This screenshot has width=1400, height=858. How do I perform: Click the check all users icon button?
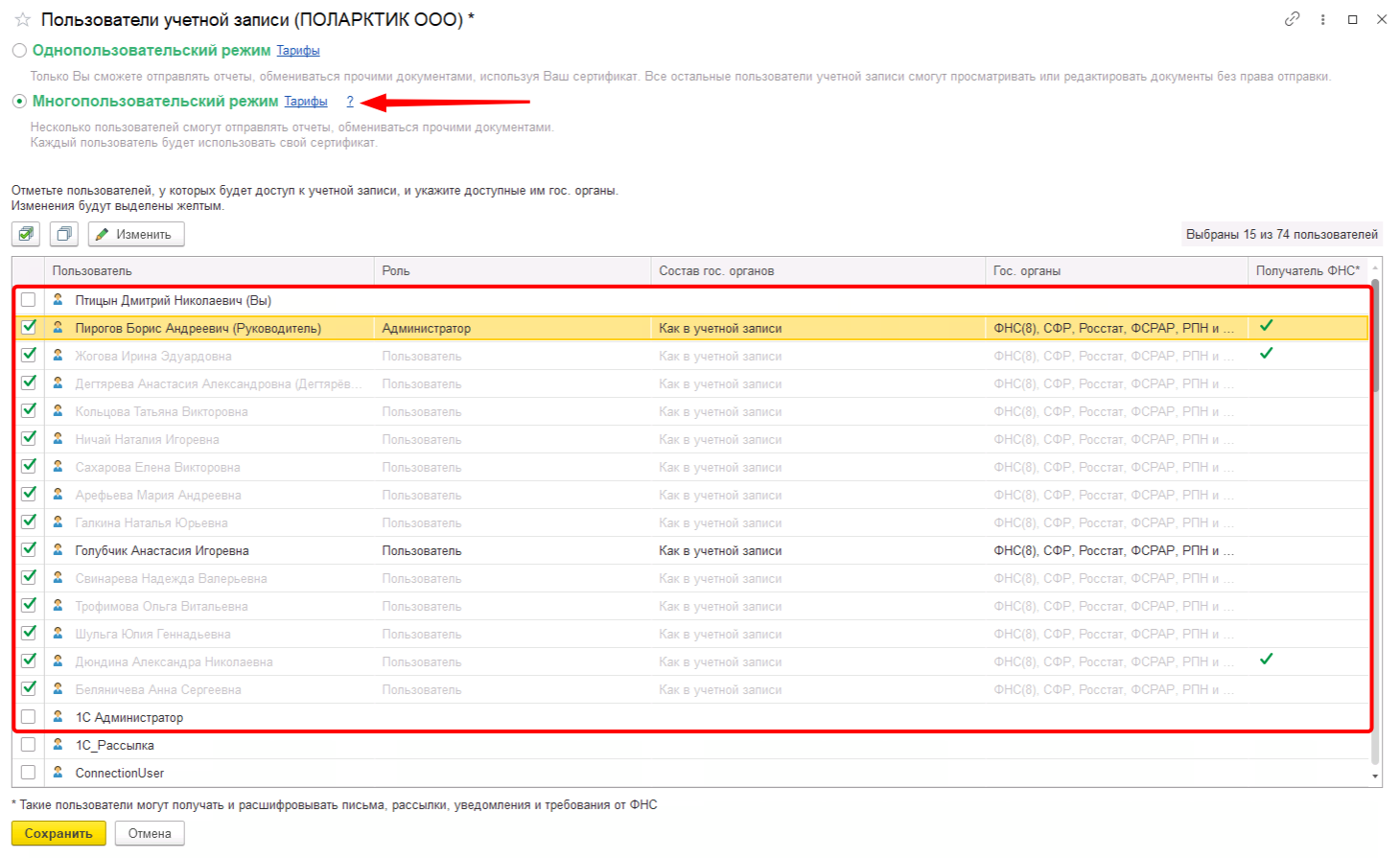click(x=26, y=234)
